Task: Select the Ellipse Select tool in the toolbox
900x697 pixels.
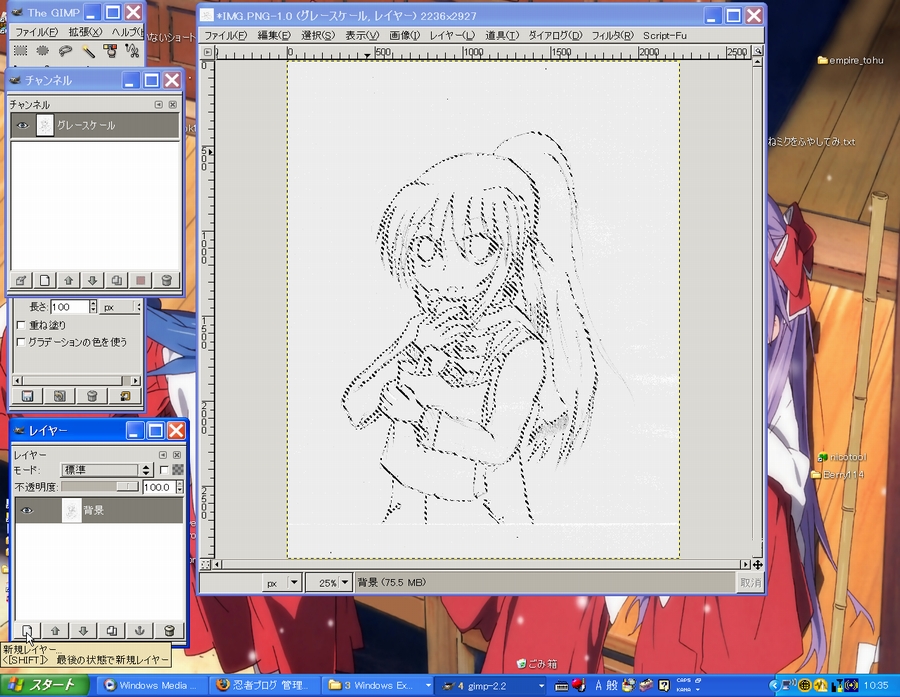Action: point(42,51)
